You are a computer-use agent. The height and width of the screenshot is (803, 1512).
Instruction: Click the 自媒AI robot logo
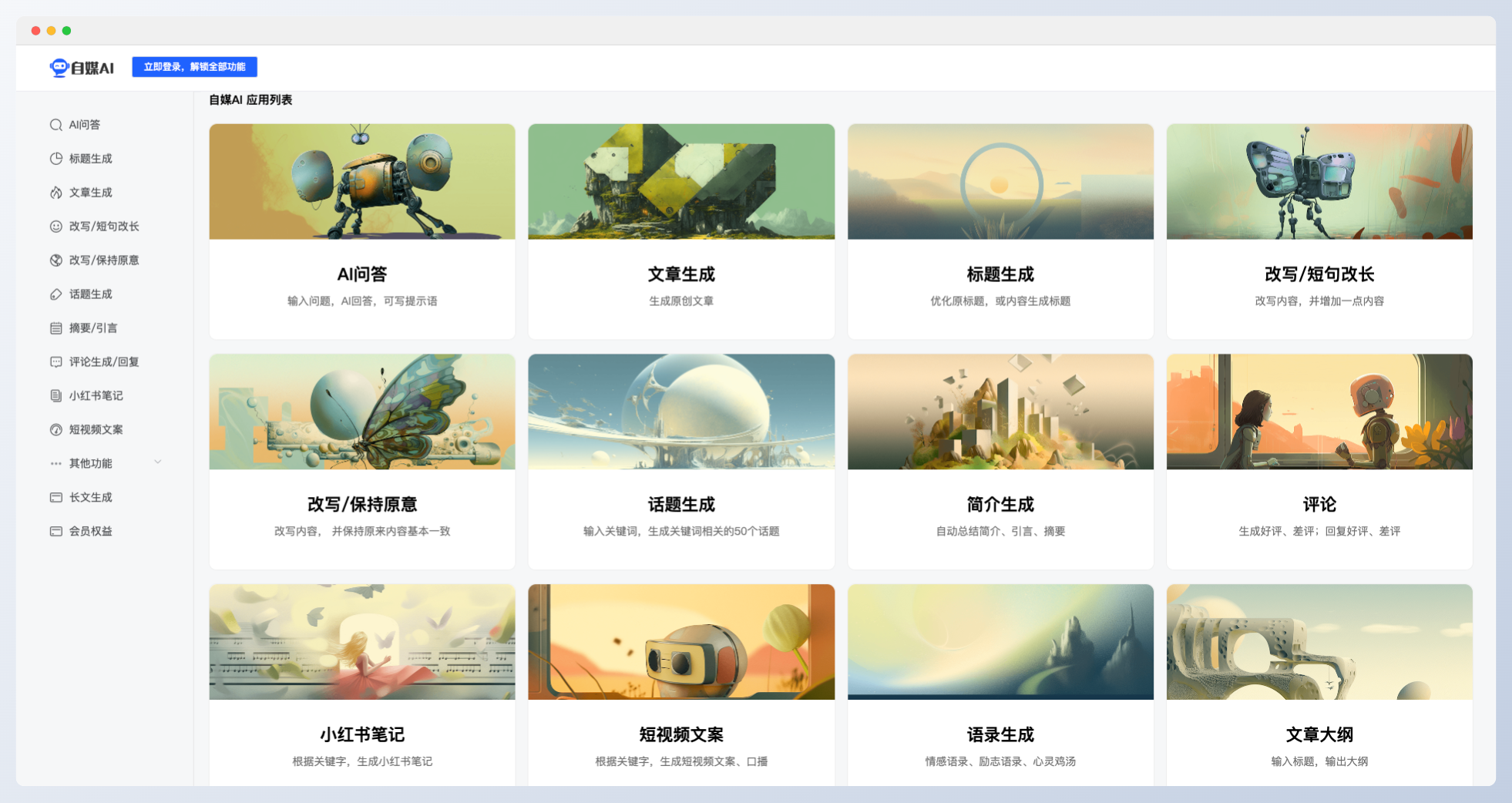(x=59, y=67)
